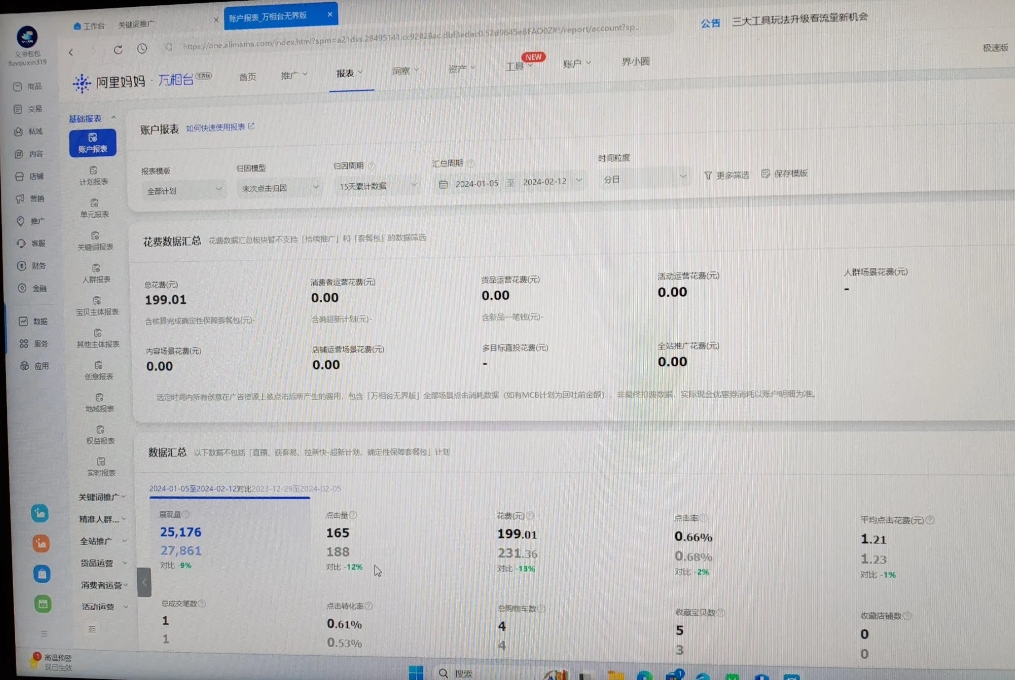1015x680 pixels.
Task: Switch to 极速版 at top right
Action: 996,47
